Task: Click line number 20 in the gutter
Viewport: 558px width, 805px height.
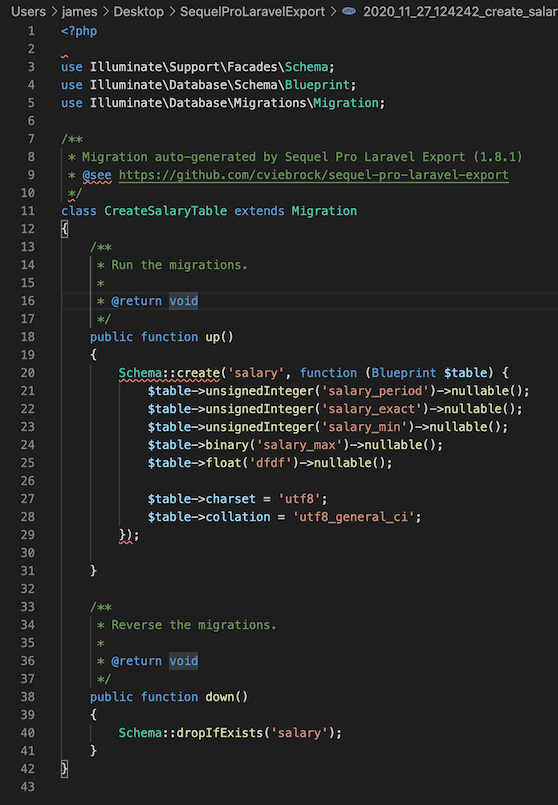Action: (28, 373)
